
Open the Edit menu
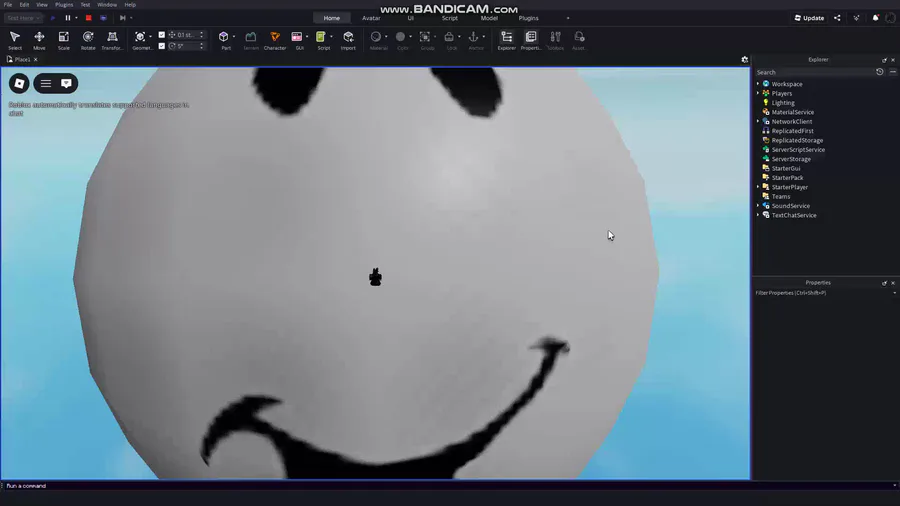pyautogui.click(x=24, y=5)
